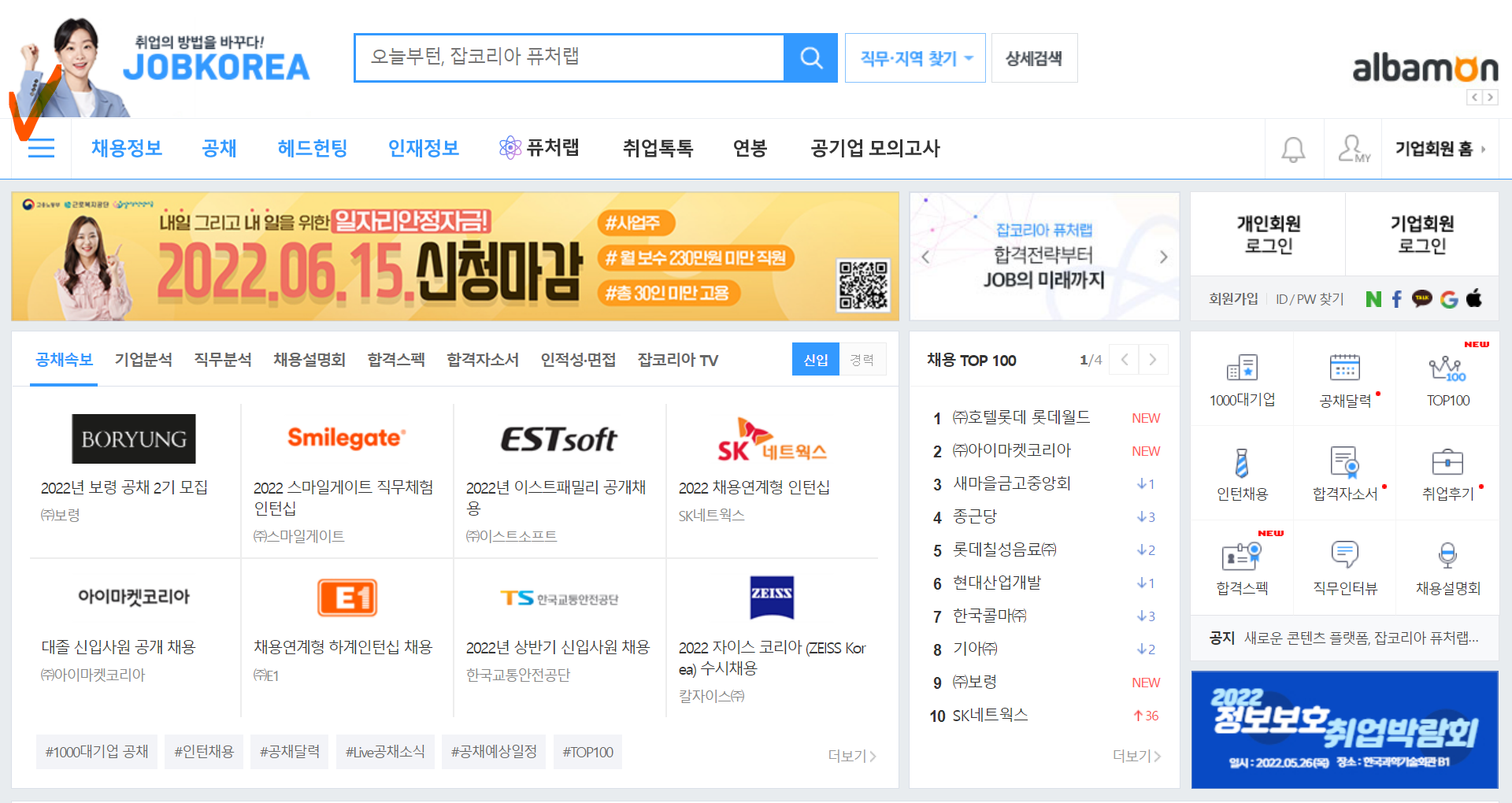Image resolution: width=1512 pixels, height=803 pixels.
Task: Click previous arrow under albamon logo
Action: tap(1475, 98)
